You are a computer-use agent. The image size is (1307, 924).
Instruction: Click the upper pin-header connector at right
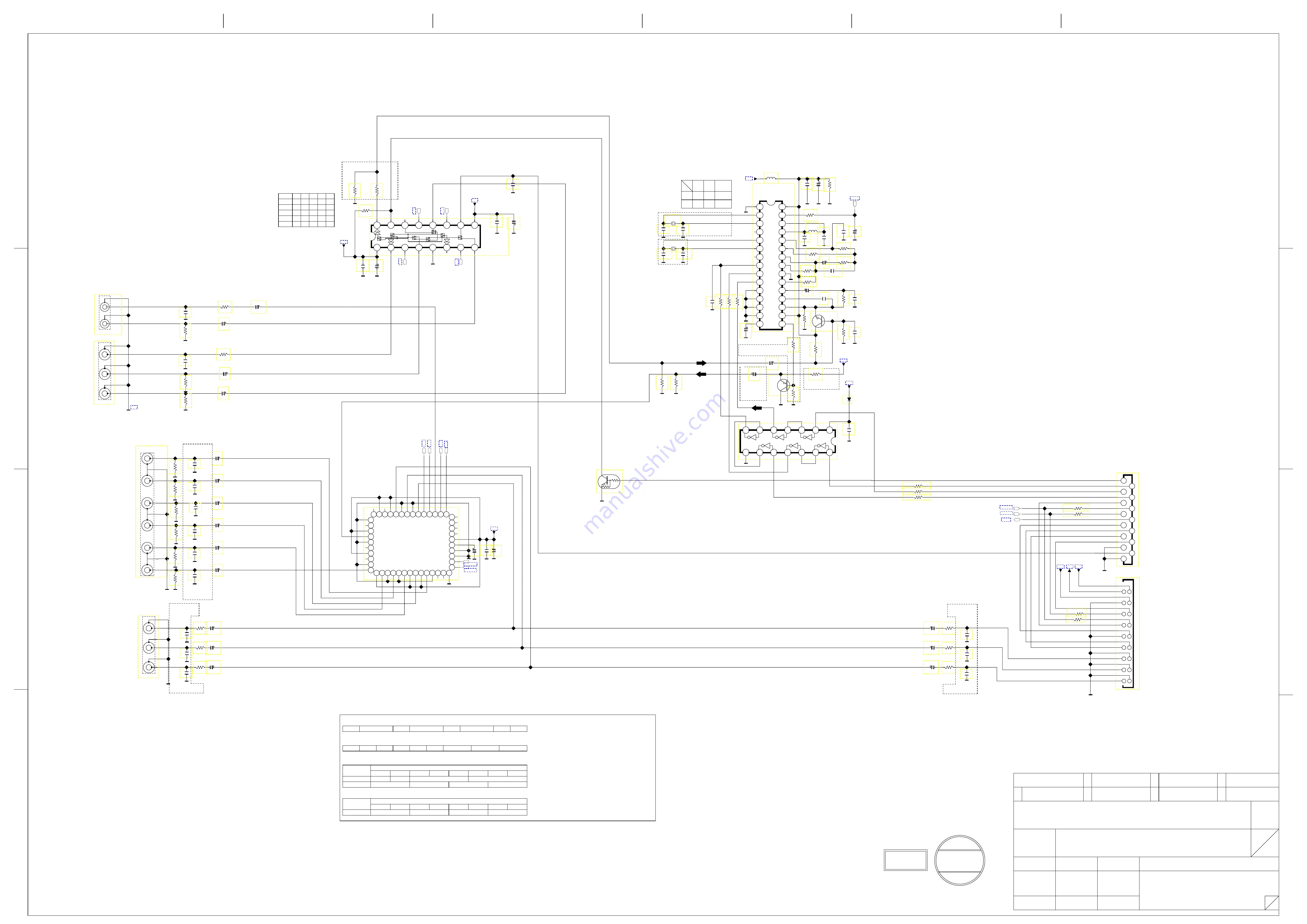pyautogui.click(x=1128, y=520)
